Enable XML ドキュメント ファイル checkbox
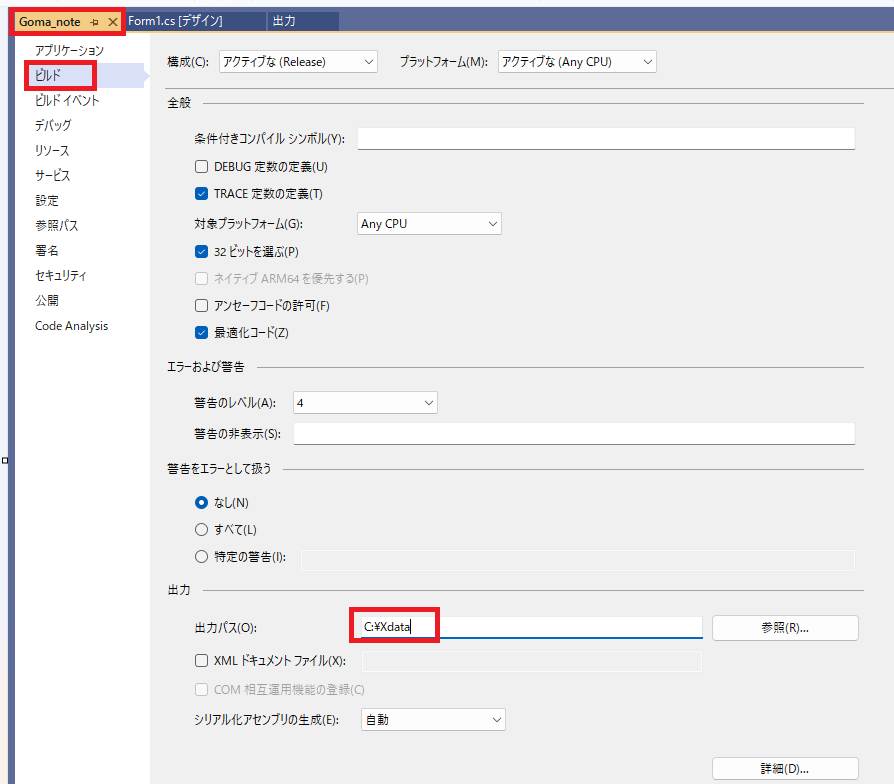 click(201, 661)
